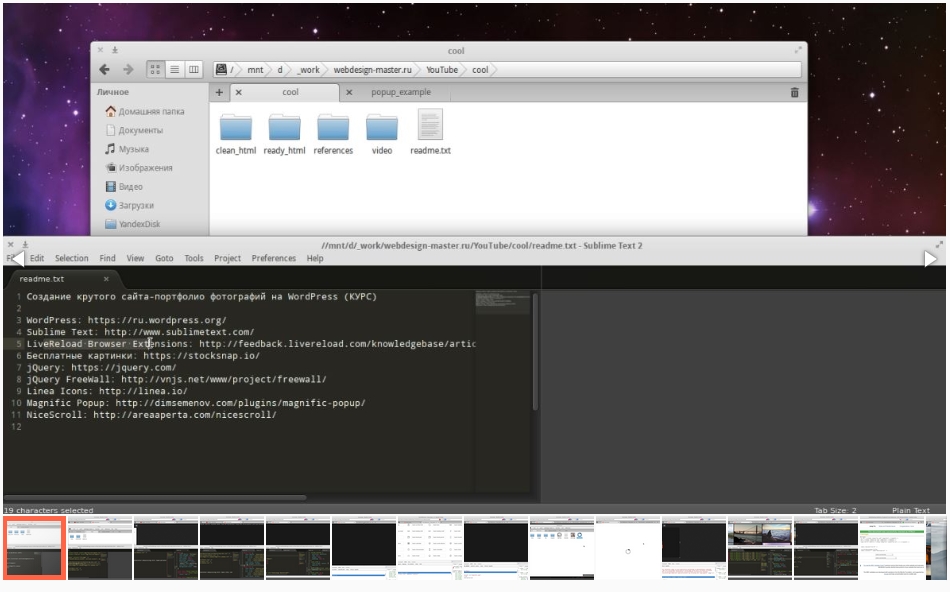Image resolution: width=950 pixels, height=592 pixels.
Task: Open the clean_html folder
Action: click(x=236, y=129)
